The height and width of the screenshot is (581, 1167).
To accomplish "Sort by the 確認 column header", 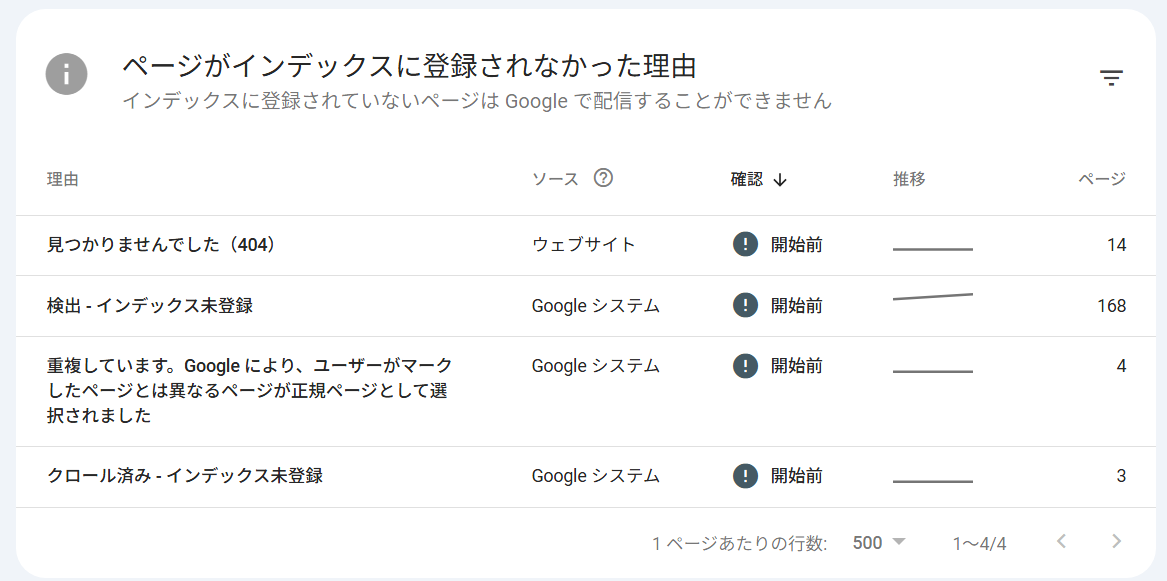I will (747, 180).
